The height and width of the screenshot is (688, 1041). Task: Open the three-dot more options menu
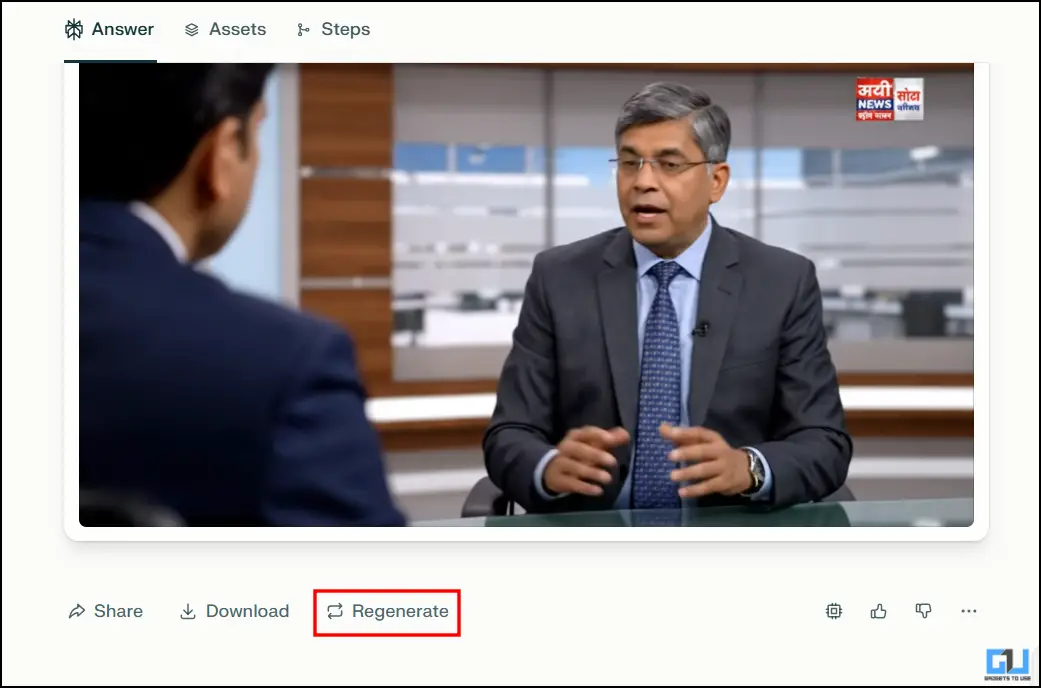coord(969,611)
